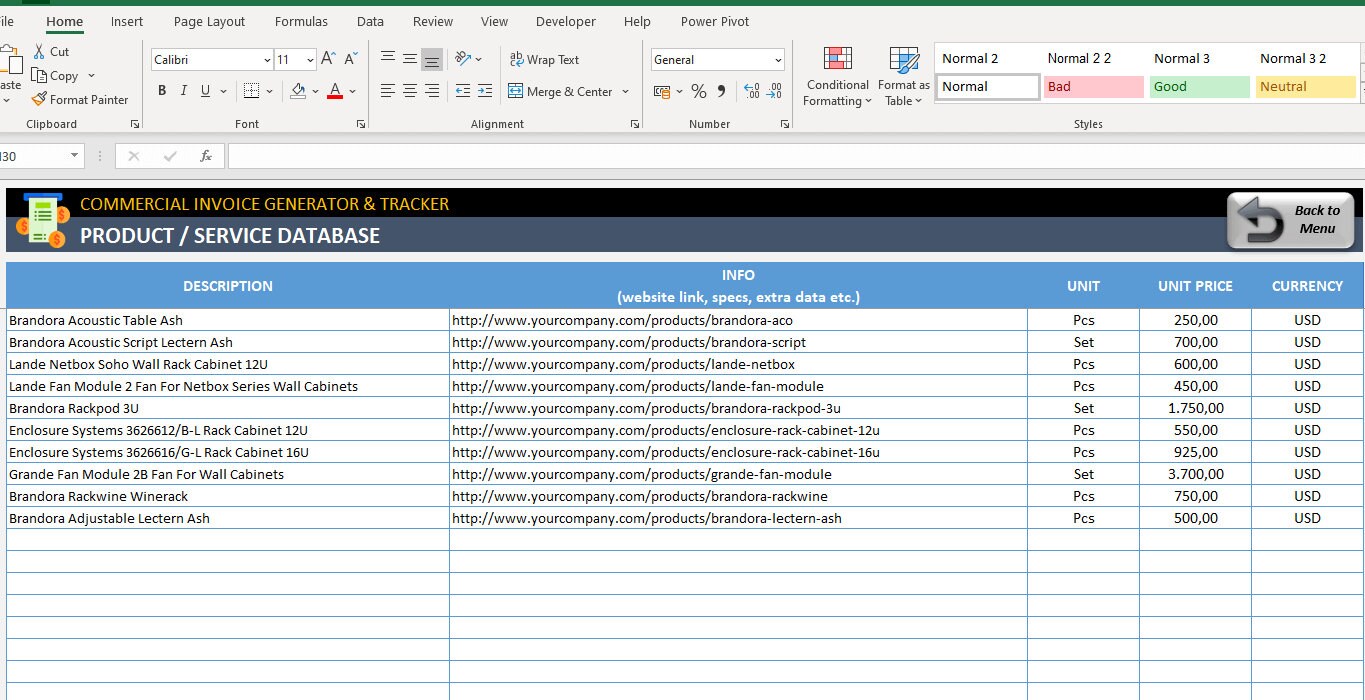Image resolution: width=1365 pixels, height=700 pixels.
Task: Click the Back to Menu button
Action: coord(1290,220)
